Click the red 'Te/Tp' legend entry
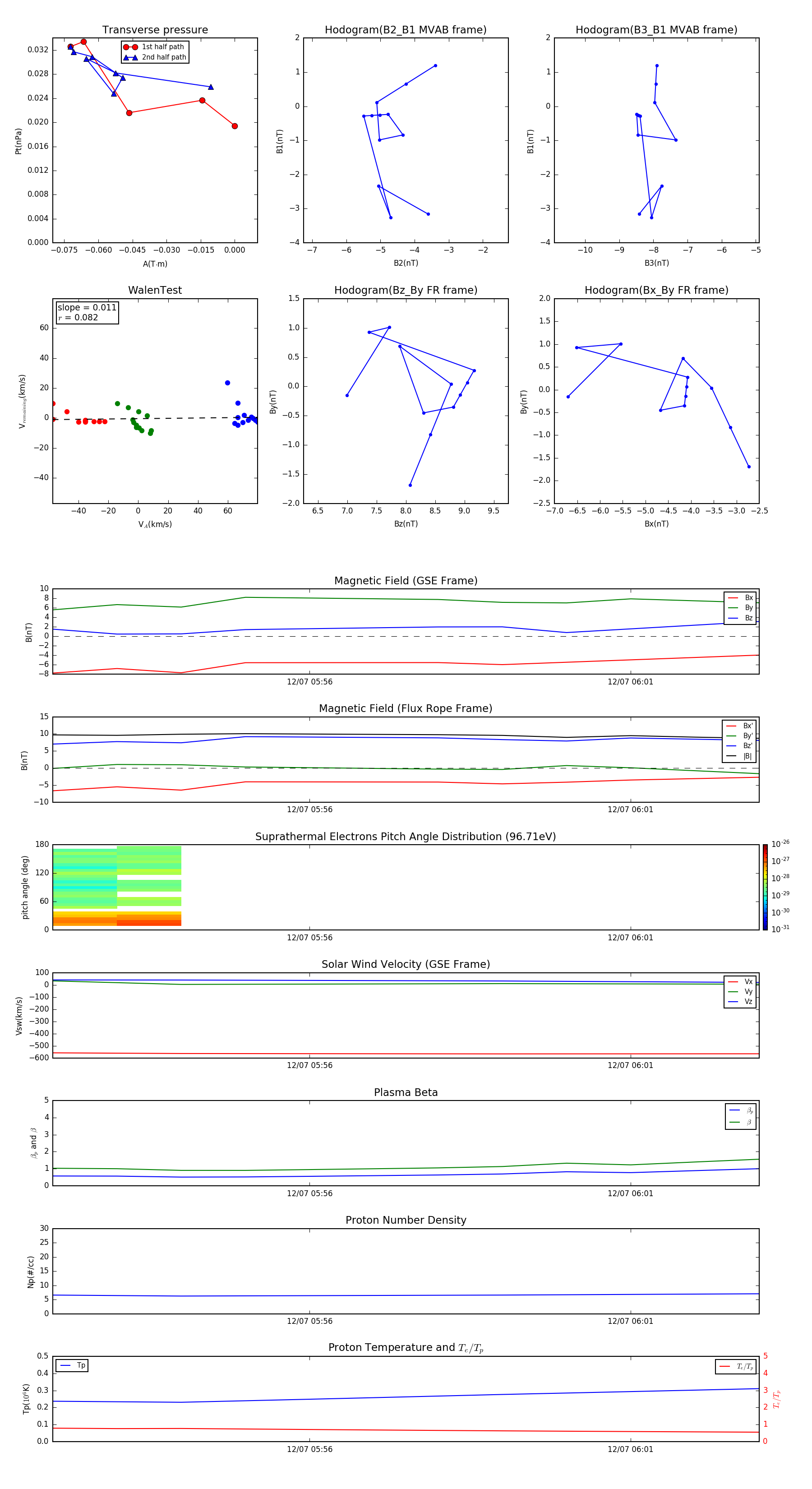The height and width of the screenshot is (1489, 812). click(736, 1366)
